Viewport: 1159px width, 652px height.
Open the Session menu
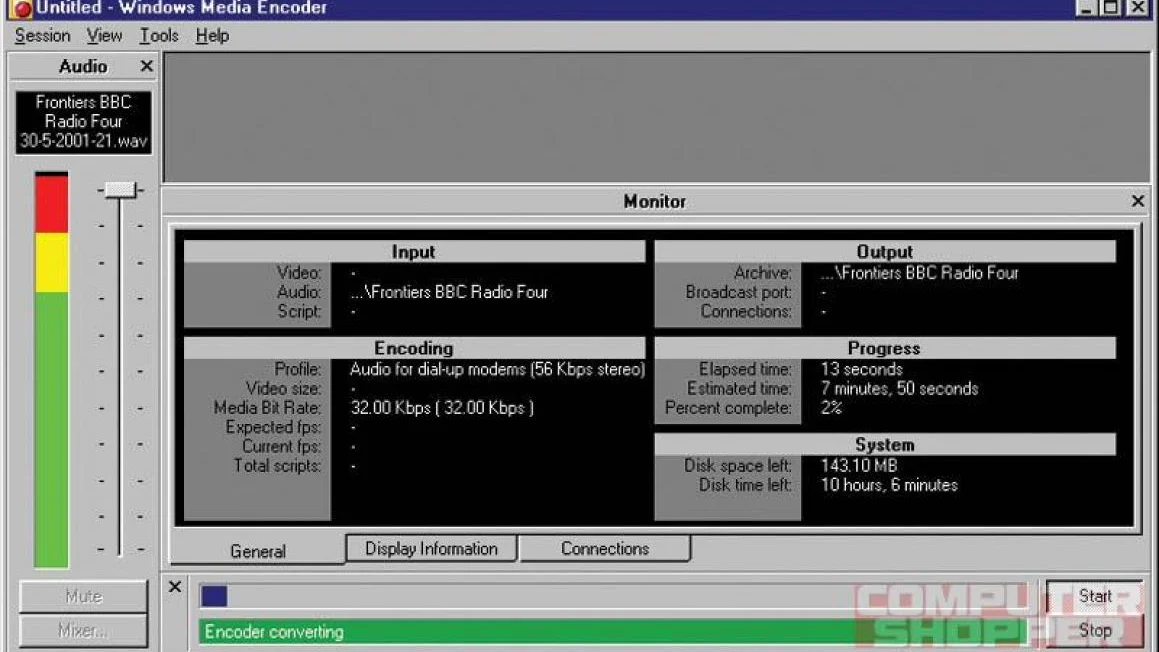tap(42, 36)
